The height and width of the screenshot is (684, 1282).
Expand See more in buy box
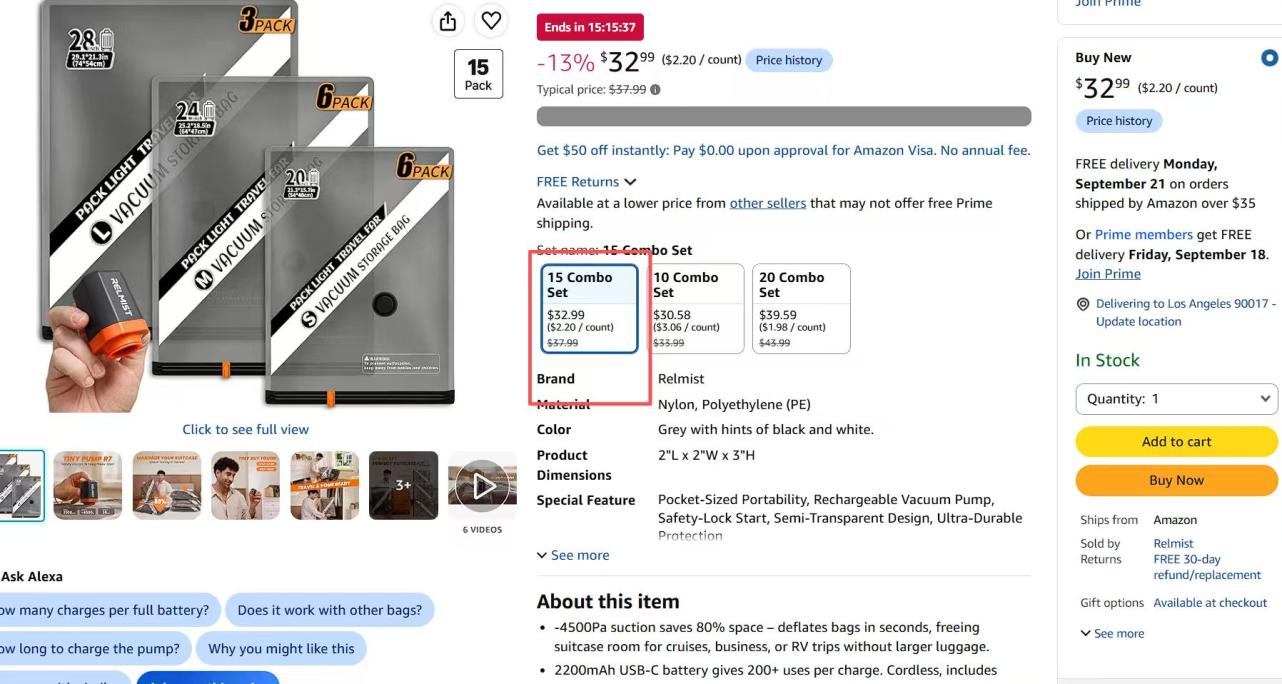click(1112, 633)
